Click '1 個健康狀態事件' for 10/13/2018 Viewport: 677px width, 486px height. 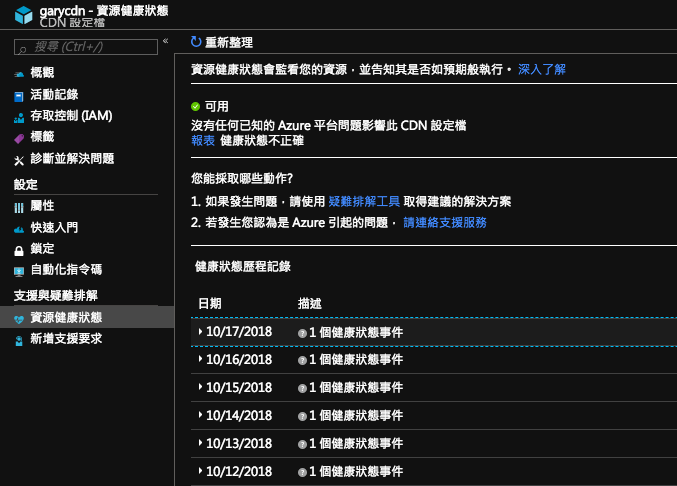pyautogui.click(x=356, y=444)
